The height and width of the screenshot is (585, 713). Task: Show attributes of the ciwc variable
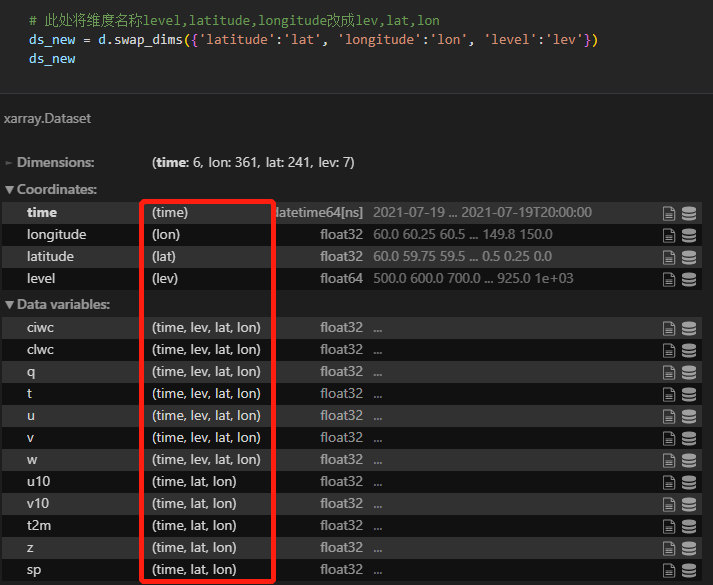click(x=669, y=328)
